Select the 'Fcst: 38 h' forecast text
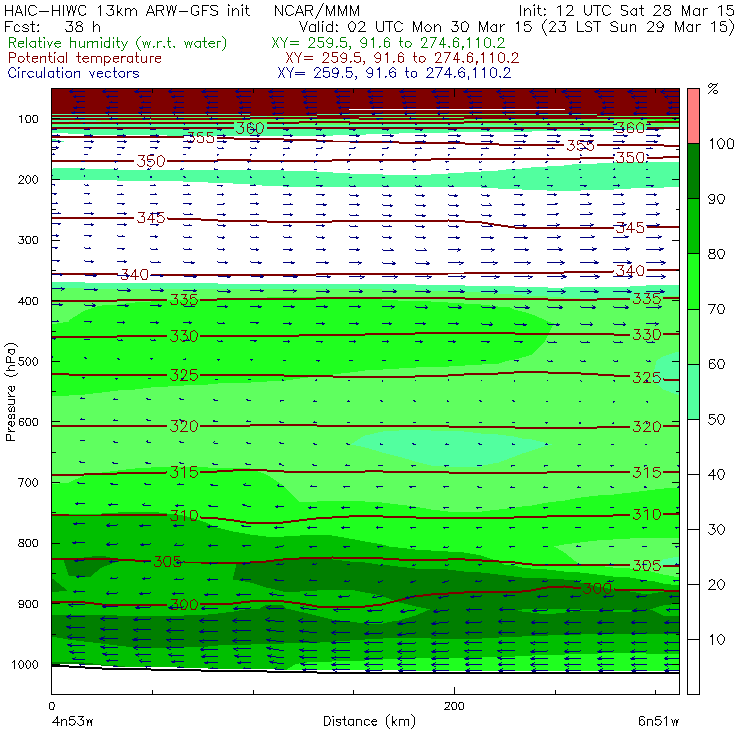This screenshot has height=740, width=740. tap(52, 27)
